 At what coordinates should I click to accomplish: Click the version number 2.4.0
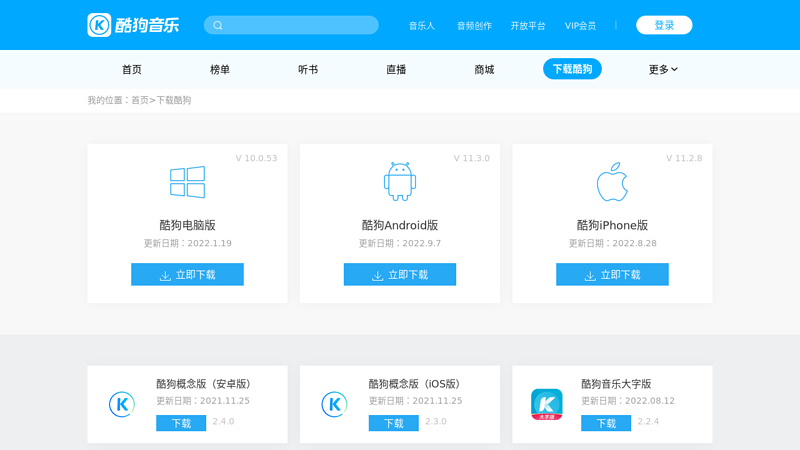(223, 421)
